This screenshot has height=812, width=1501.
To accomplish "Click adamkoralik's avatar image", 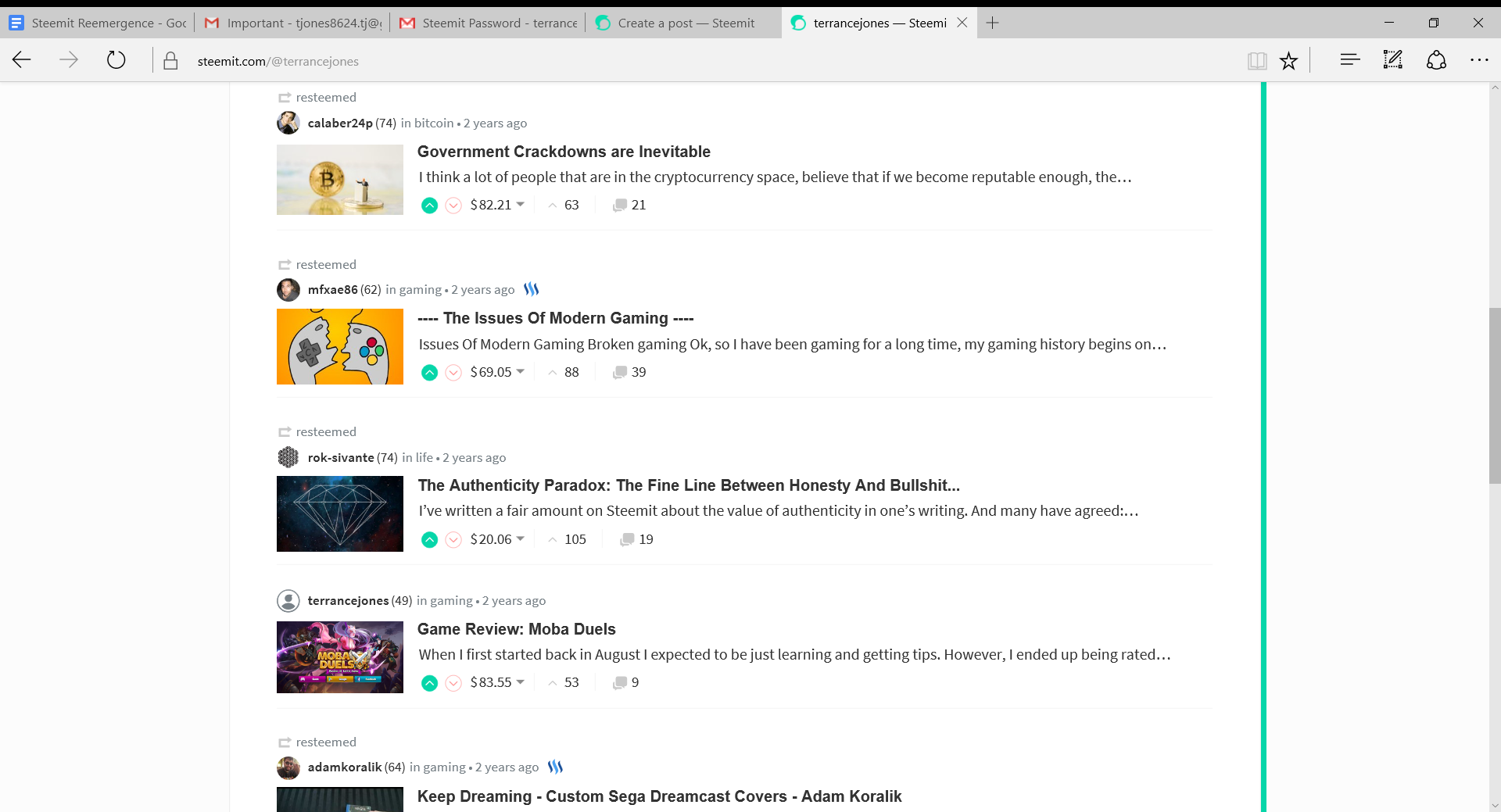I will click(288, 767).
